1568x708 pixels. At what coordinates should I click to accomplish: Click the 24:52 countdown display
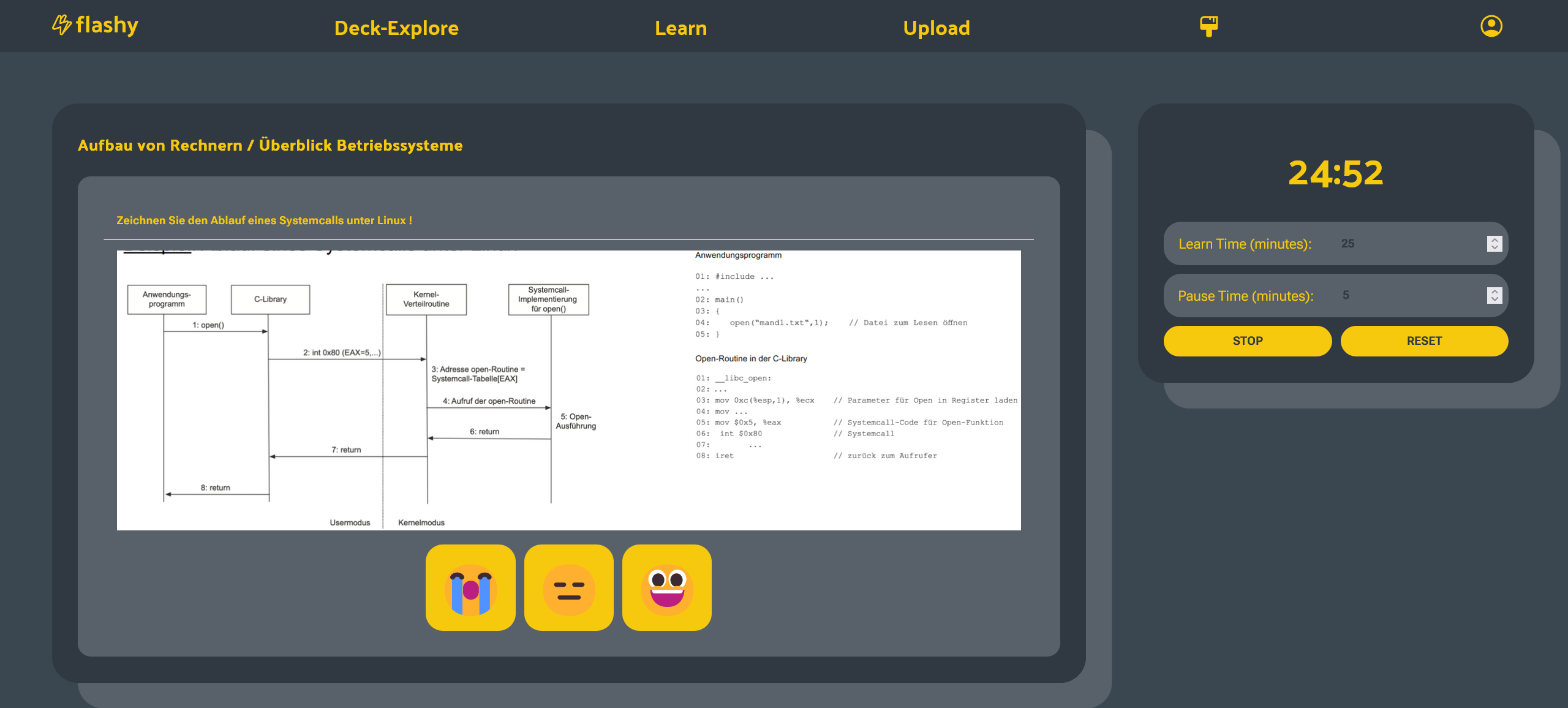1335,173
